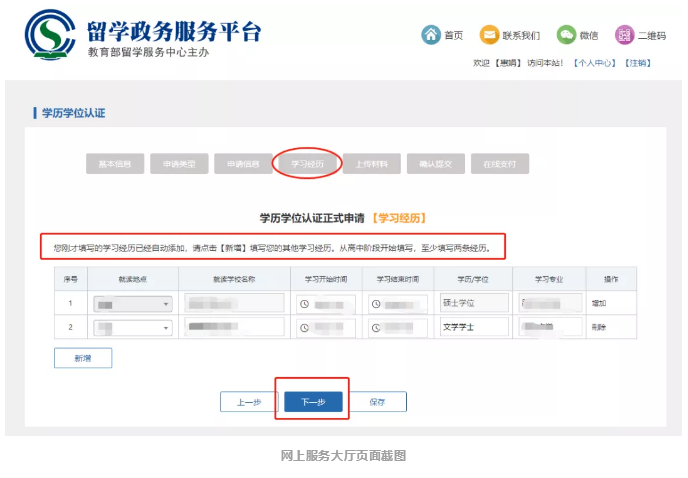This screenshot has height=478, width=688.
Task: Click the 二维码 QR code icon
Action: pos(624,35)
